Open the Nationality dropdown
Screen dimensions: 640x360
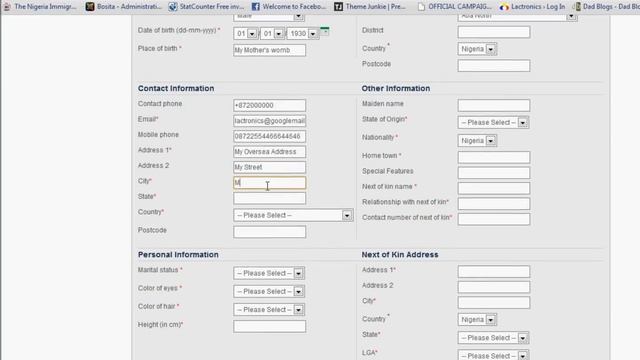tap(477, 141)
